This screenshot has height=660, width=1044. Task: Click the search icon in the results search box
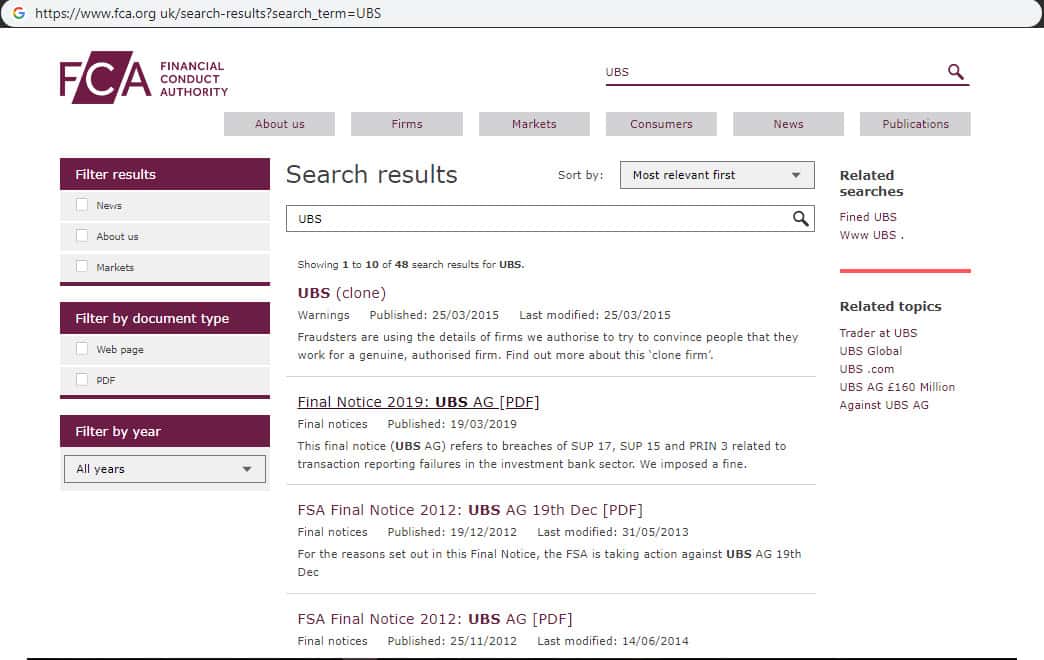point(800,219)
